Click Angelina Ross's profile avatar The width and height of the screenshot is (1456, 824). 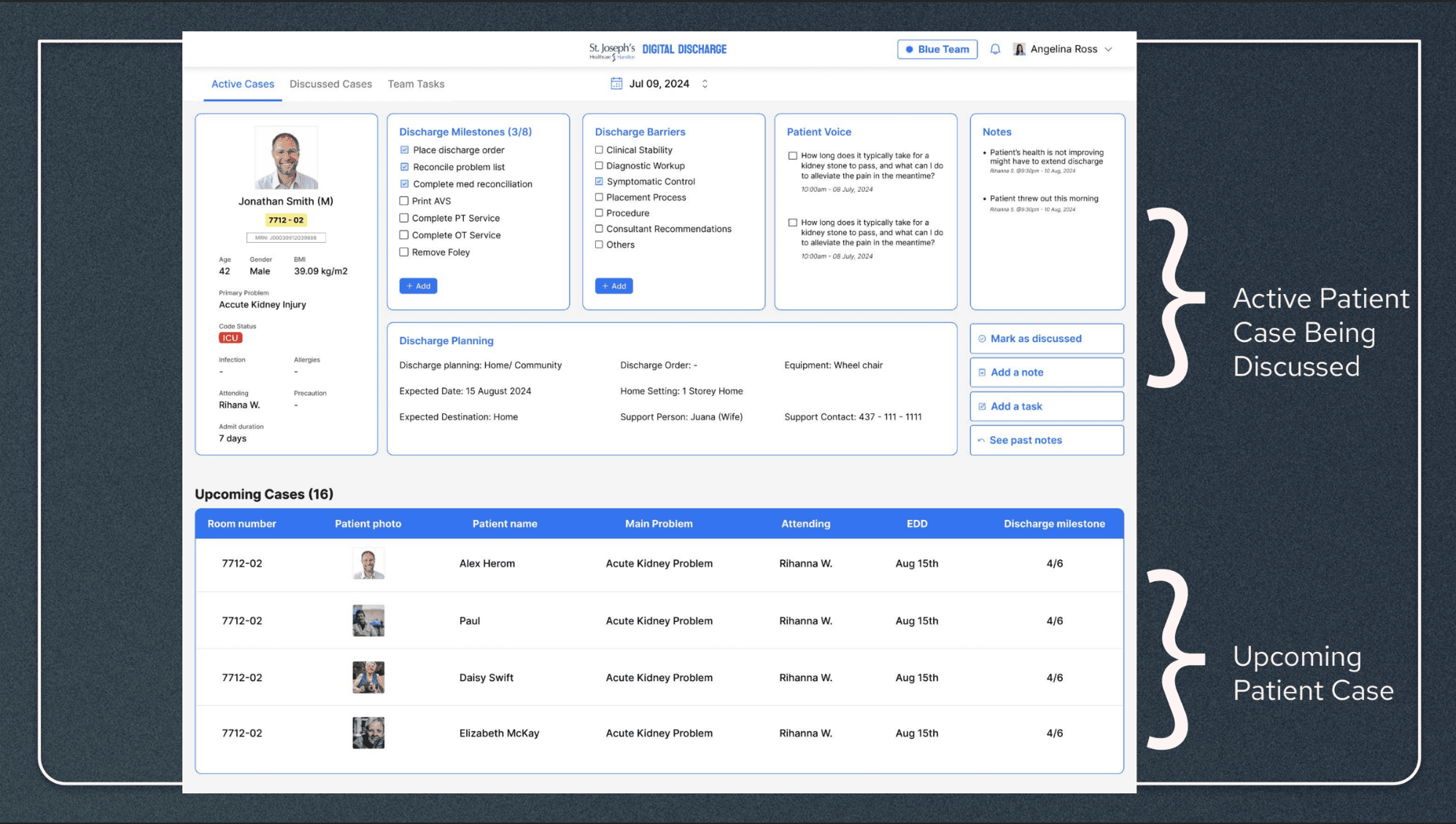[1019, 49]
